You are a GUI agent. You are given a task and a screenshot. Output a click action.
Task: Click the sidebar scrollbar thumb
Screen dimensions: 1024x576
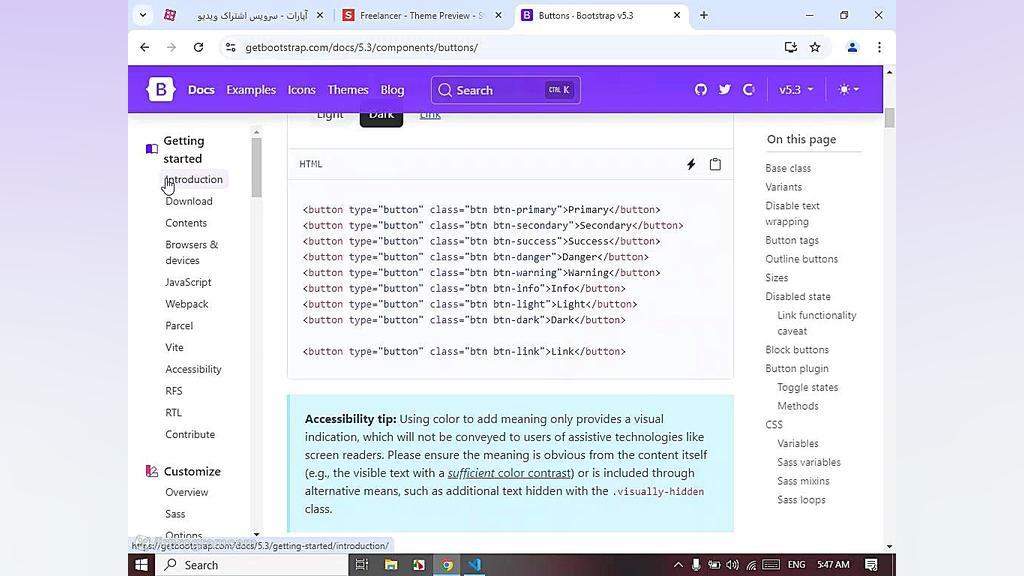click(x=257, y=167)
